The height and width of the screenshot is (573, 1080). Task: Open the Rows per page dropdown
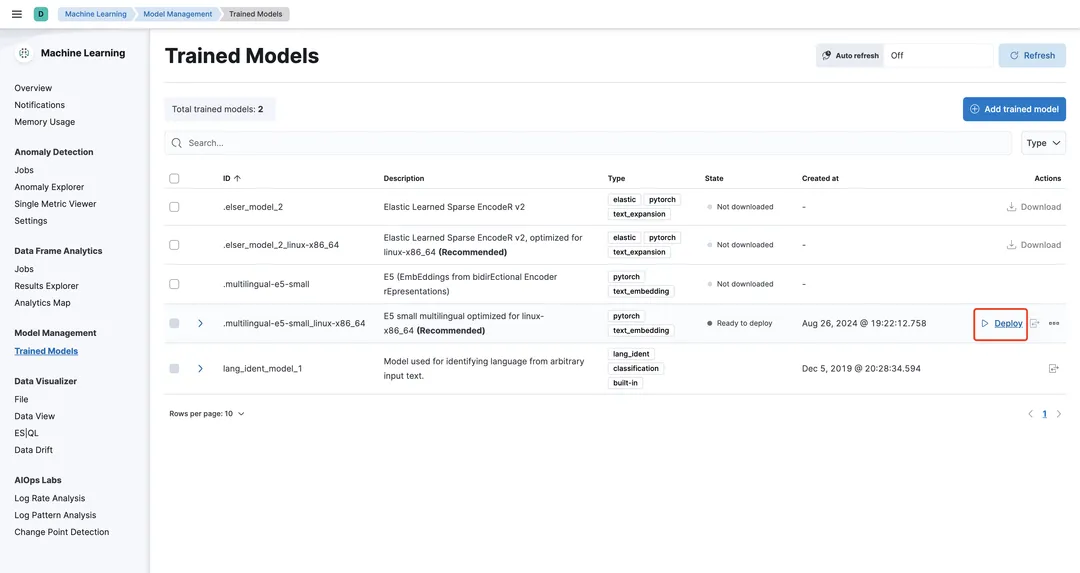pos(207,414)
